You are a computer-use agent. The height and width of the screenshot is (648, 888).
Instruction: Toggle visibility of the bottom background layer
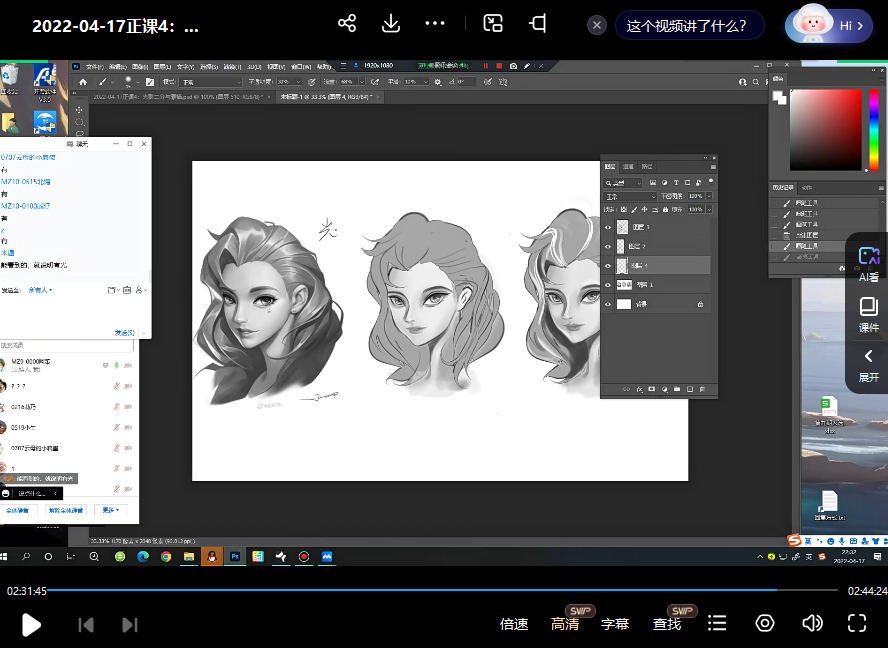(x=608, y=304)
